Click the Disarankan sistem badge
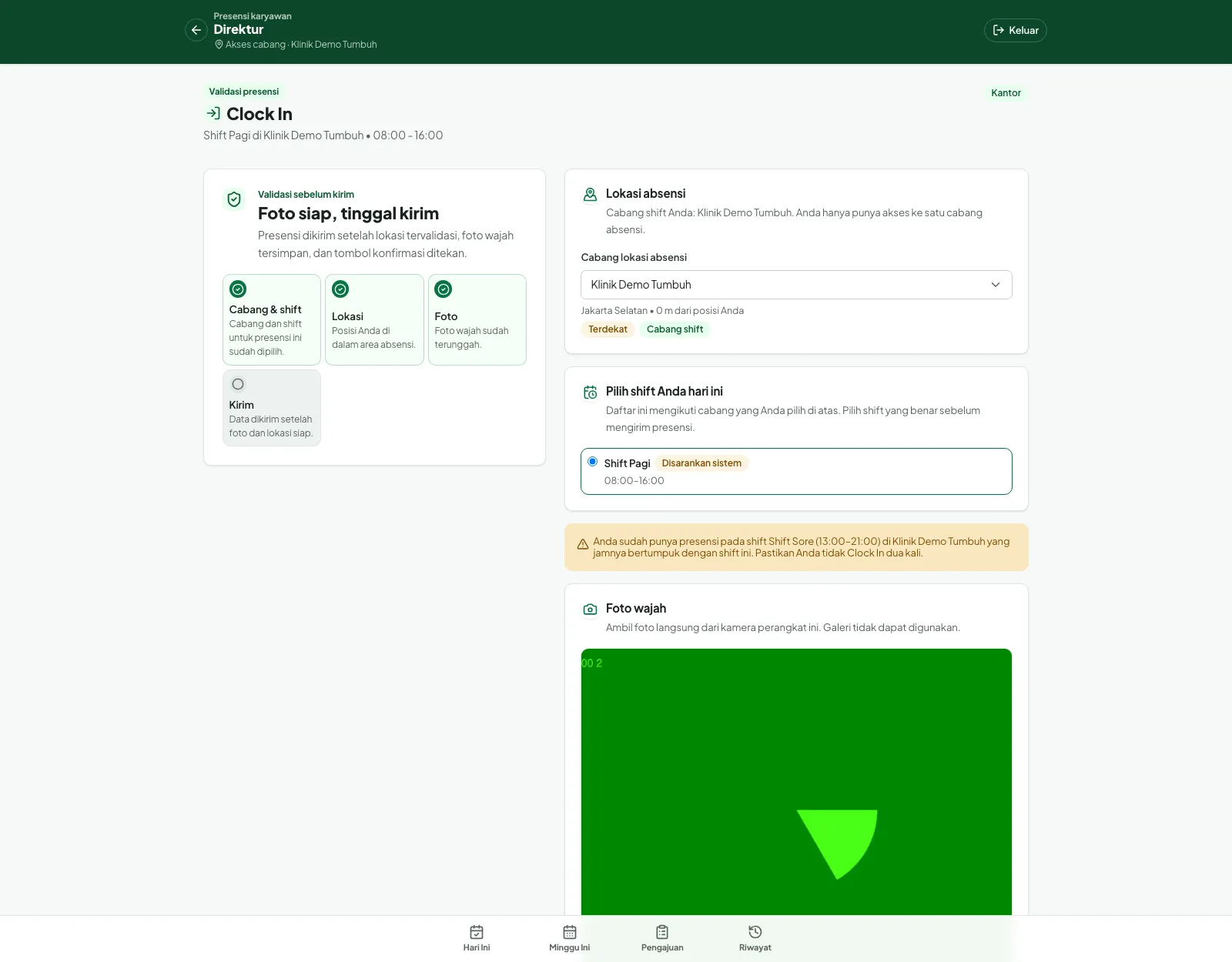Viewport: 1232px width, 962px height. 701,463
